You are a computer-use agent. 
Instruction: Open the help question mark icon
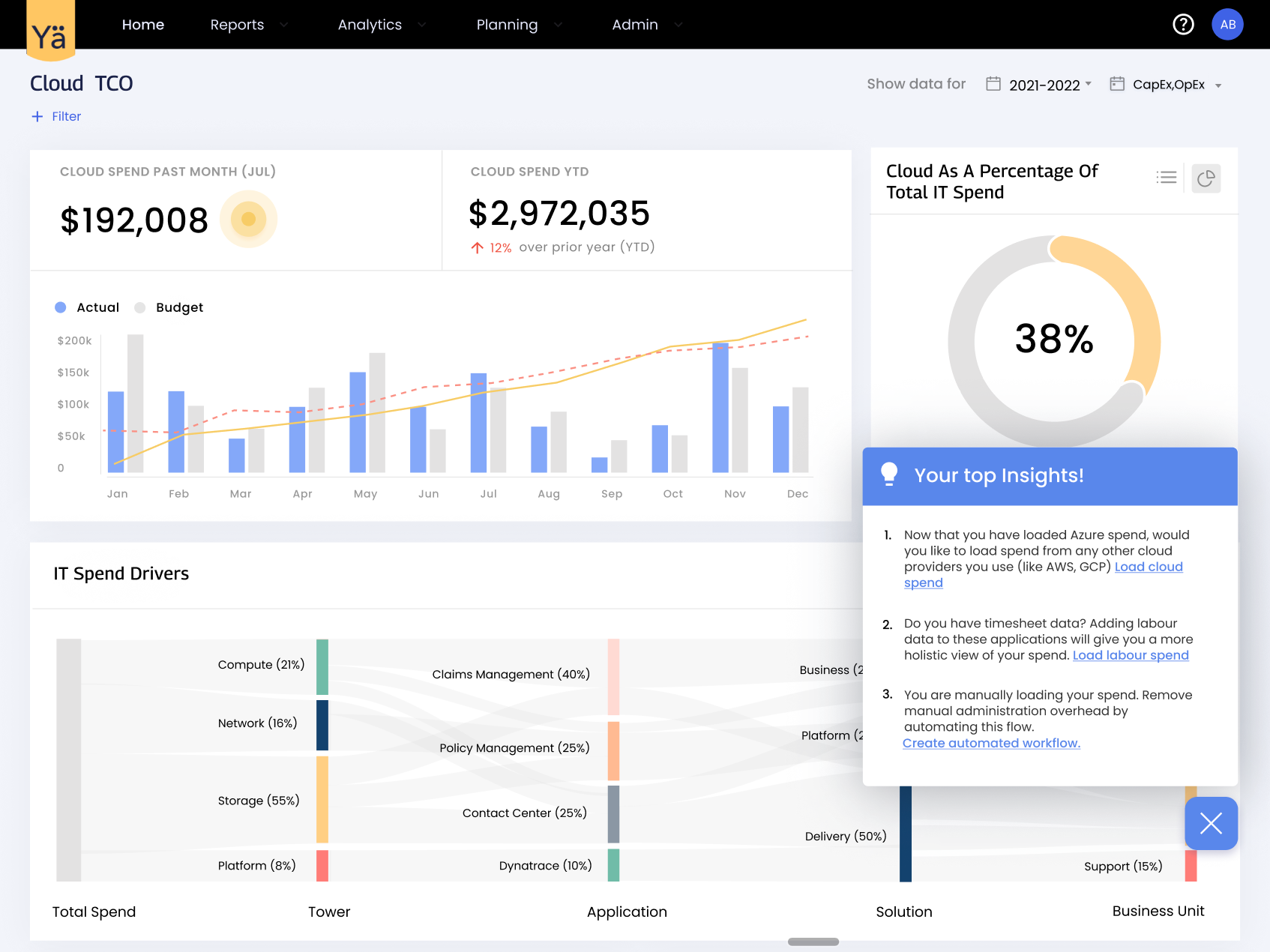tap(1183, 25)
